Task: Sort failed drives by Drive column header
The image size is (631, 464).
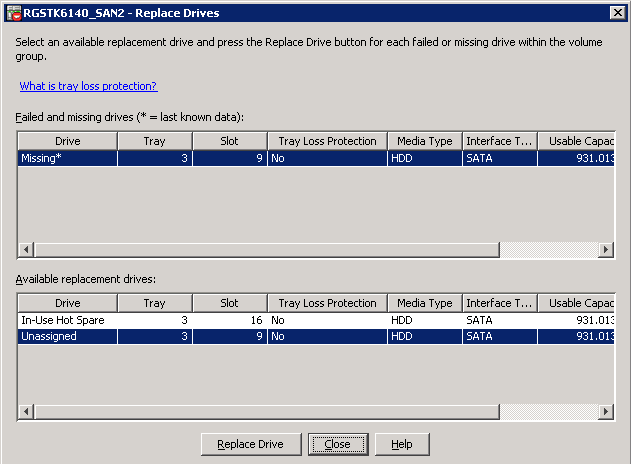Action: point(67,141)
